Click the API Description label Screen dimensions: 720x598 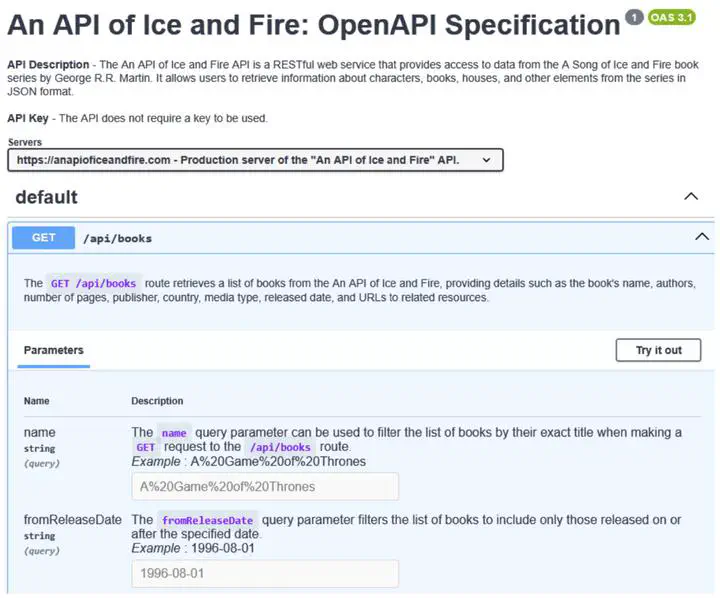(48, 65)
